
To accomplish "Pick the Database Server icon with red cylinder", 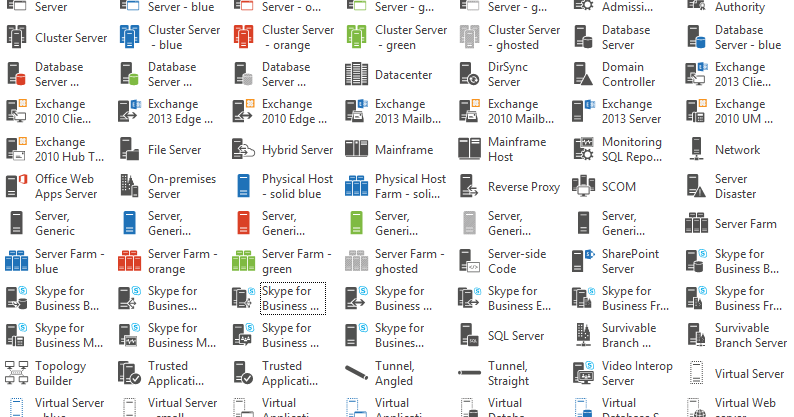I will 16,74.
